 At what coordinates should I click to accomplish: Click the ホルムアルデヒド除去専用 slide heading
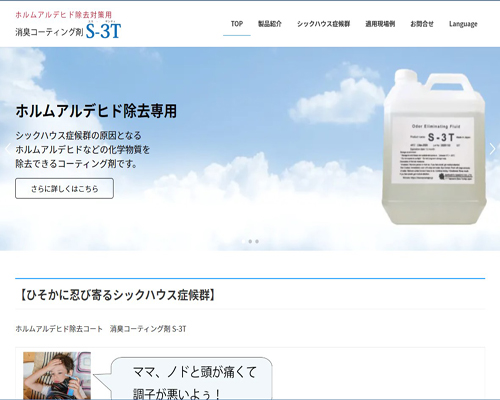[x=96, y=111]
